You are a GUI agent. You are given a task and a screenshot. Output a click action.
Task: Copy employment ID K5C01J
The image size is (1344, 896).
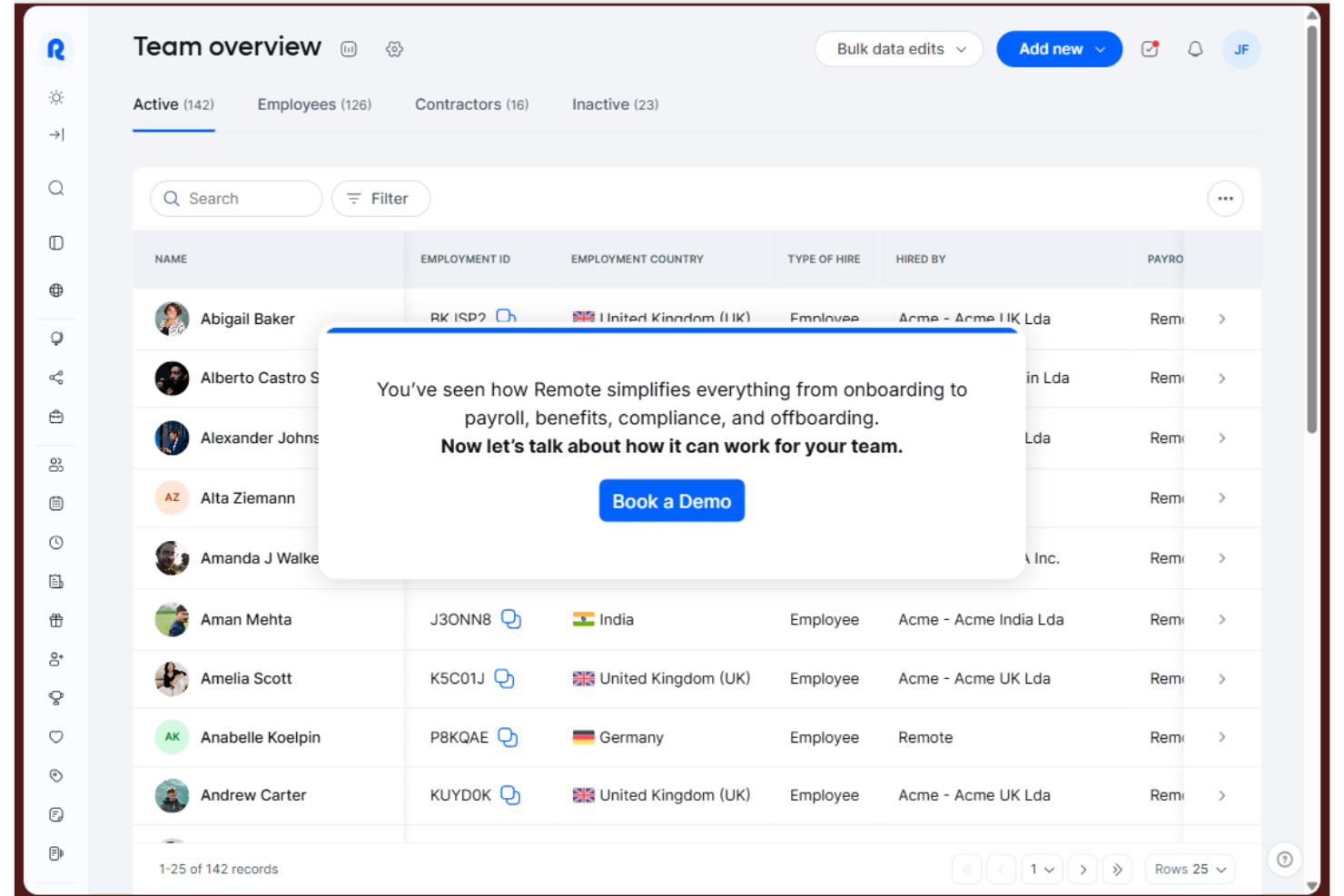point(505,679)
